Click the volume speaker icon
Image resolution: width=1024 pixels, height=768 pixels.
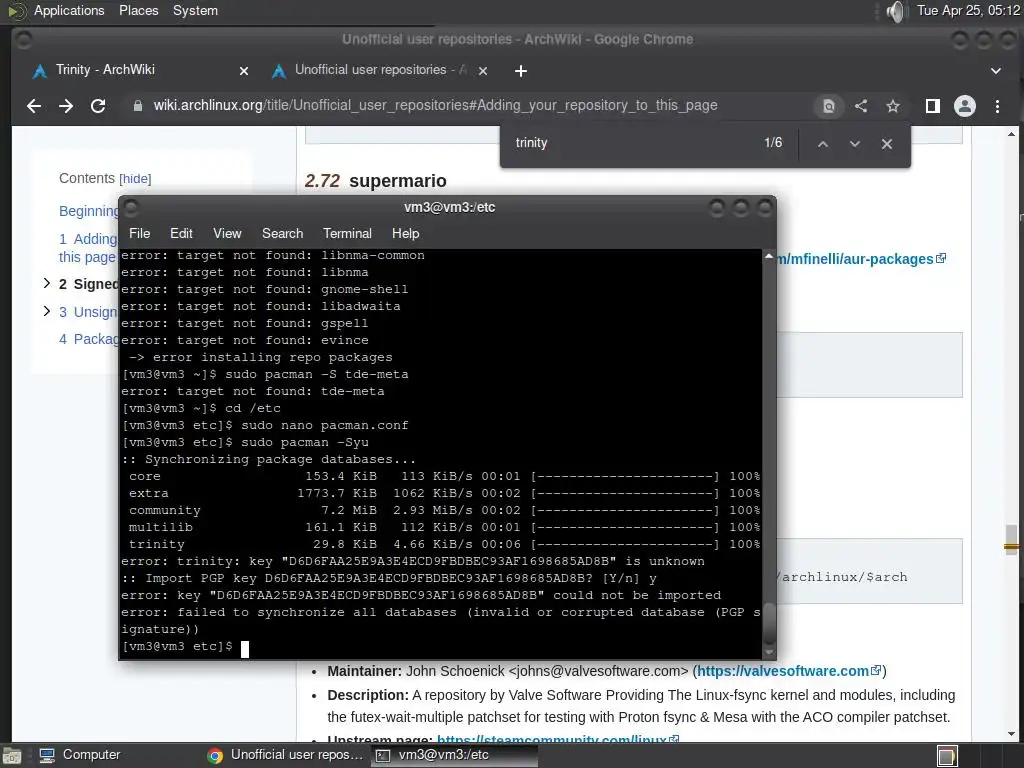897,11
